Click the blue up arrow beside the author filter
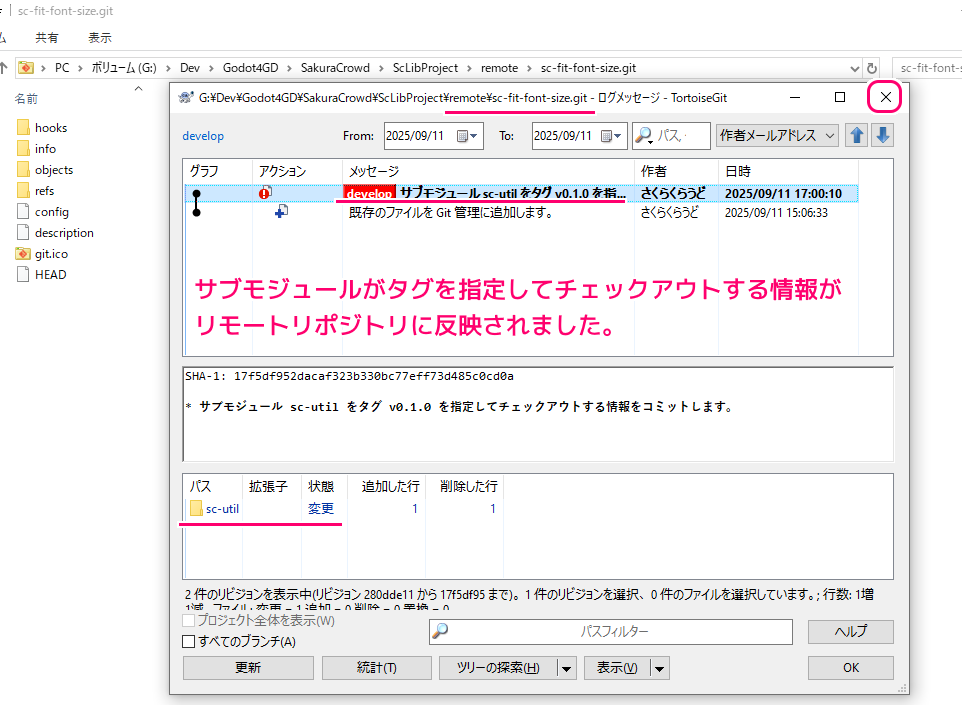The width and height of the screenshot is (962, 705). point(856,135)
